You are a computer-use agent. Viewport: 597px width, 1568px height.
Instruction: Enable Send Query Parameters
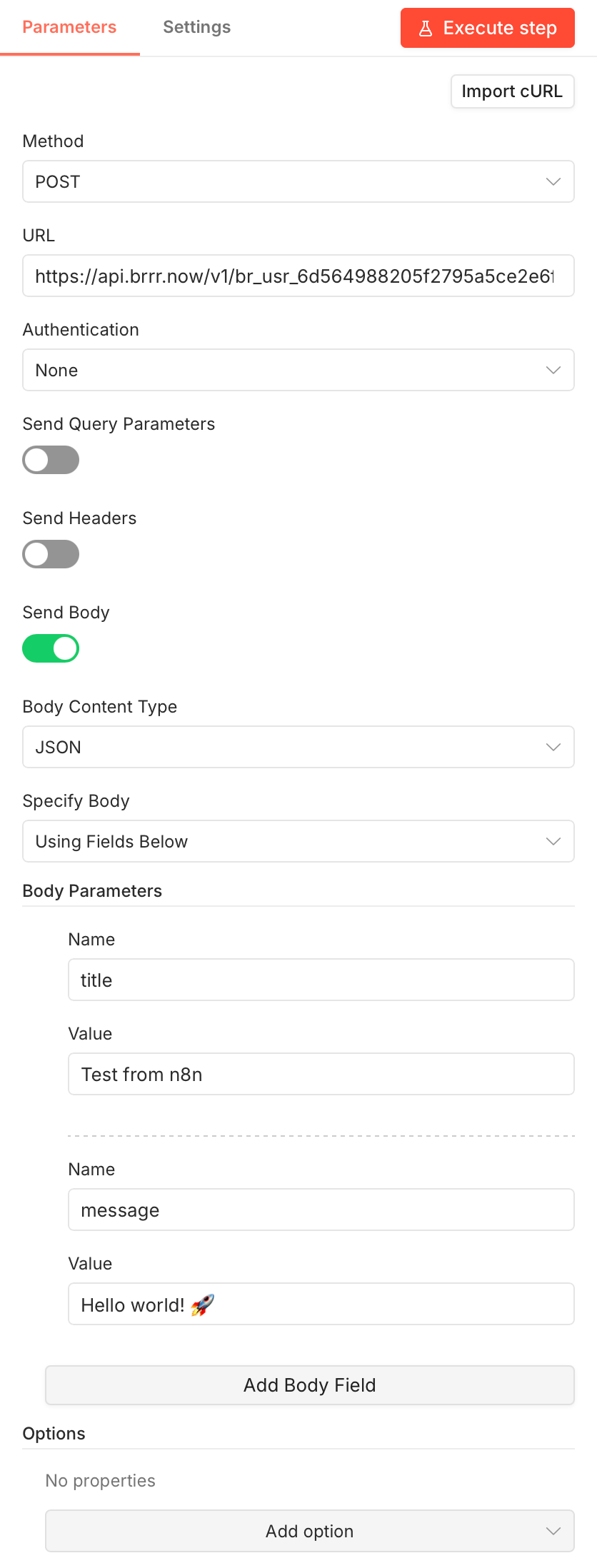[51, 460]
